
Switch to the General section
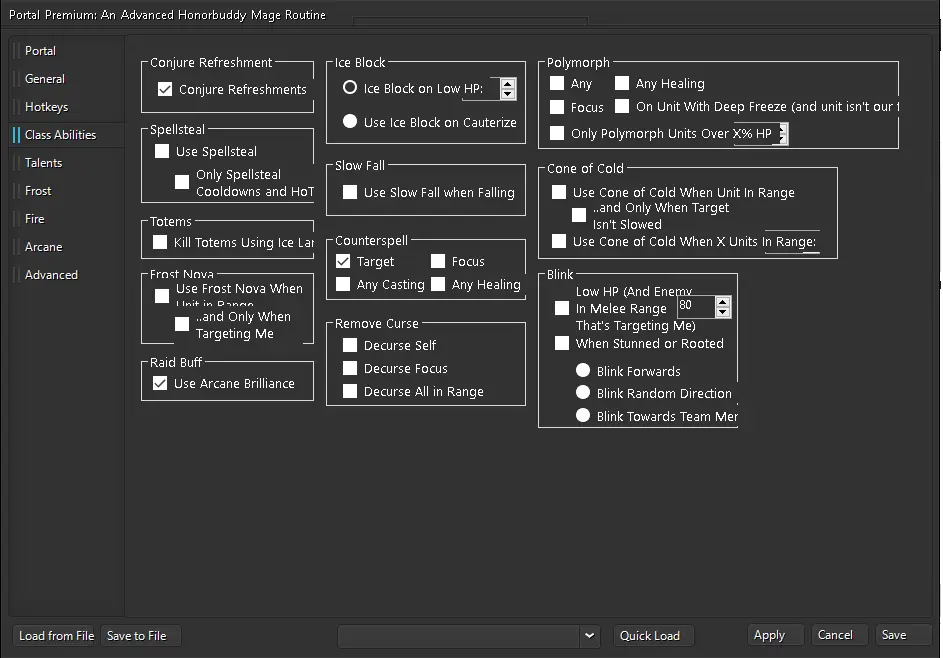pos(45,79)
